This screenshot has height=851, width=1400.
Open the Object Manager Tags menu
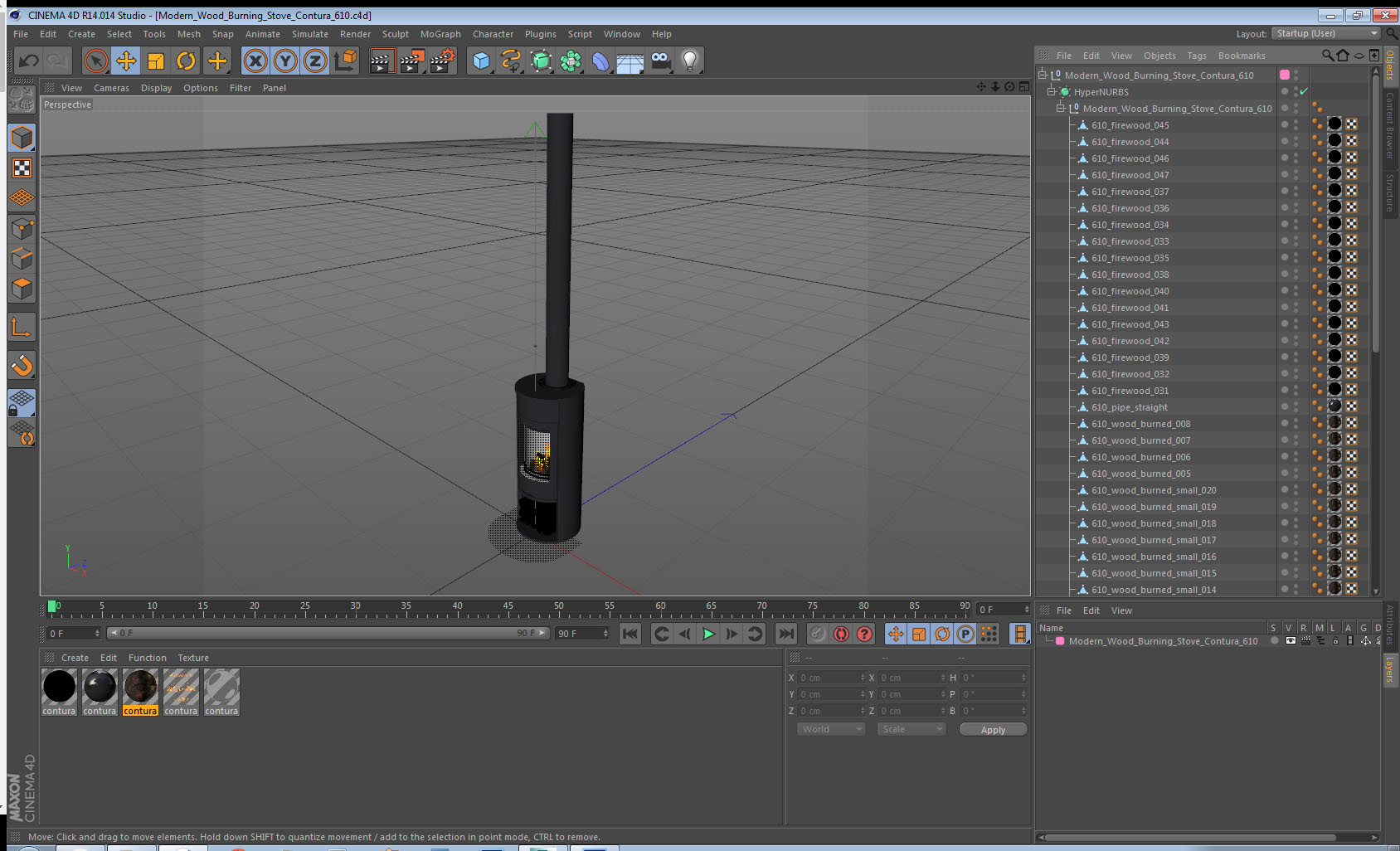click(1197, 56)
